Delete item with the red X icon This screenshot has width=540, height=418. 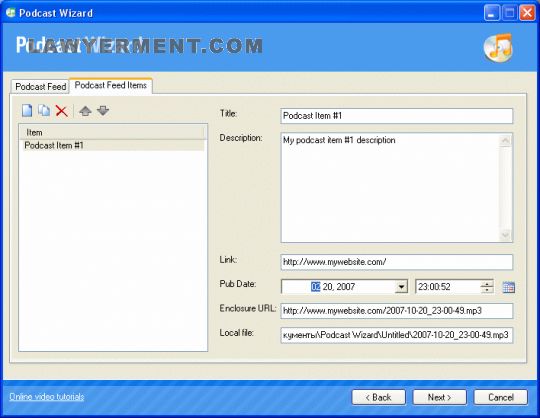point(62,111)
